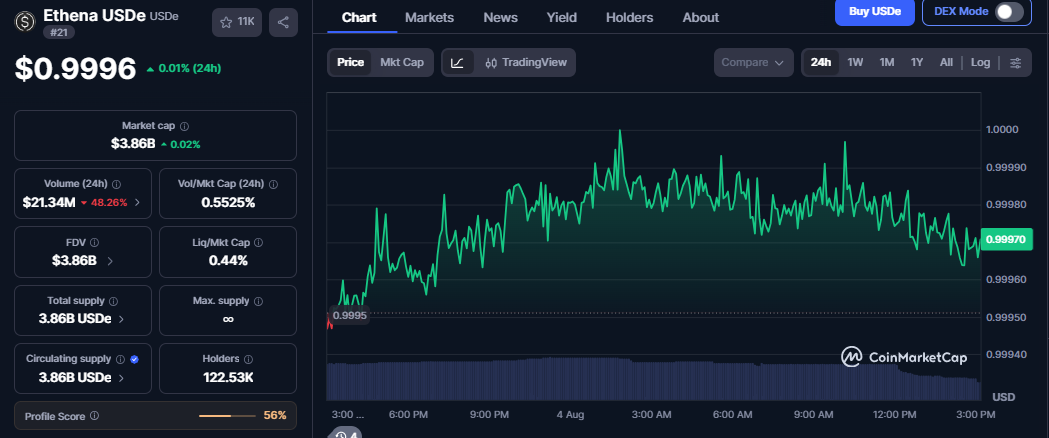Image resolution: width=1049 pixels, height=438 pixels.
Task: Click the Buy USDe button
Action: (874, 11)
